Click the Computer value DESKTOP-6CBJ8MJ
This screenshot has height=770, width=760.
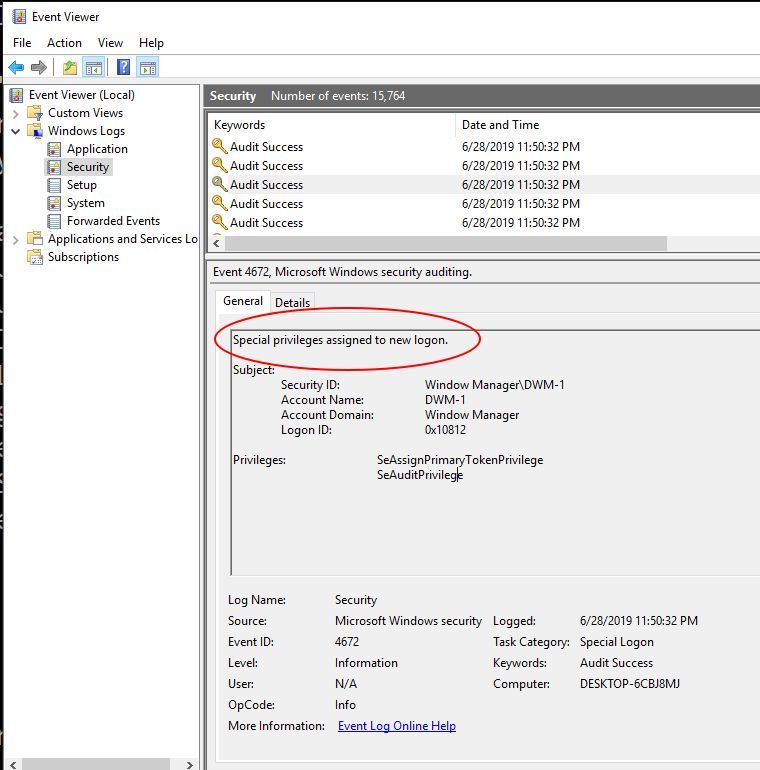coord(630,684)
